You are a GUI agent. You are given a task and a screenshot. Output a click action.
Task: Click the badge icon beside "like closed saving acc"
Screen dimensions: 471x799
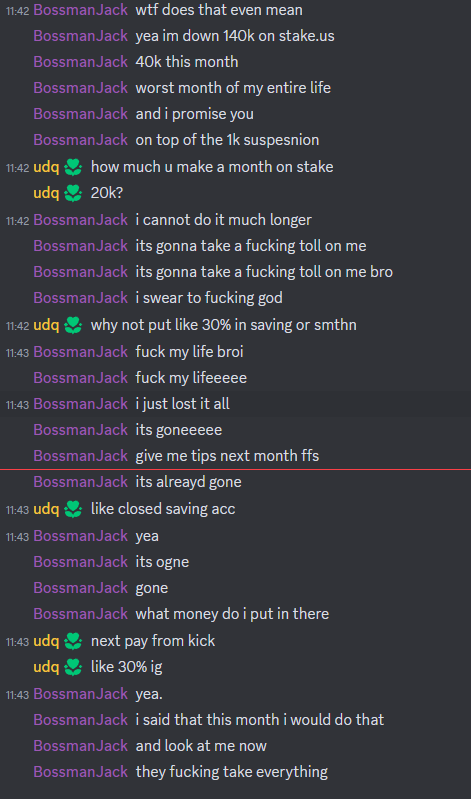pos(73,509)
